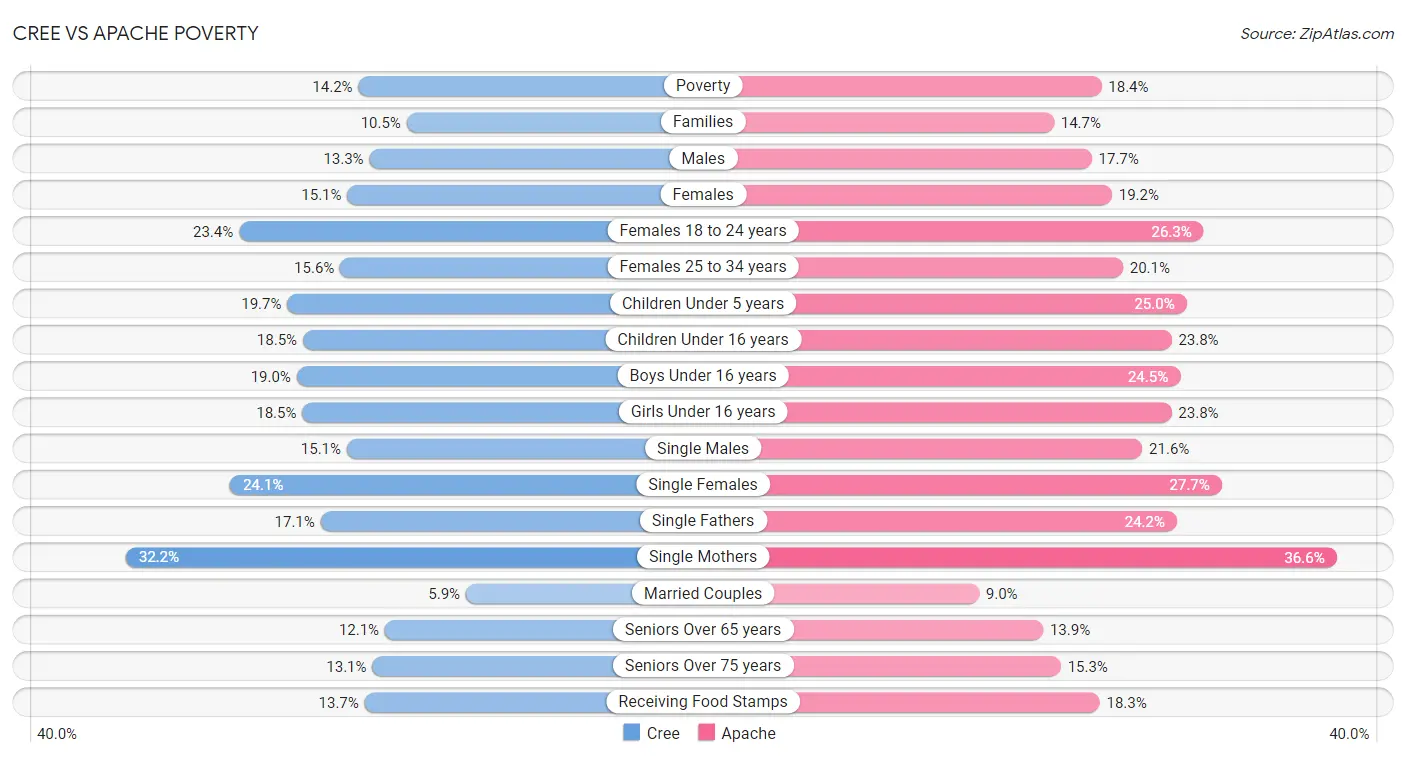Screen dimensions: 1406x758
Task: Toggle the Cree legend color swatch
Action: (631, 733)
